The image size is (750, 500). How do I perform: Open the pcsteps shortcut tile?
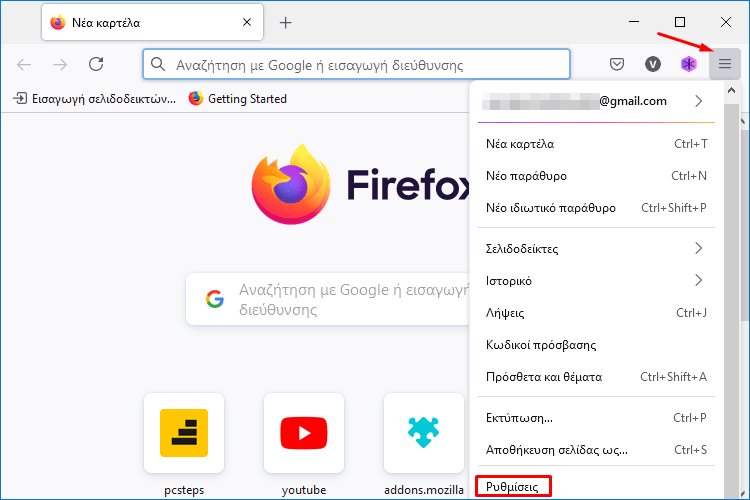(184, 433)
